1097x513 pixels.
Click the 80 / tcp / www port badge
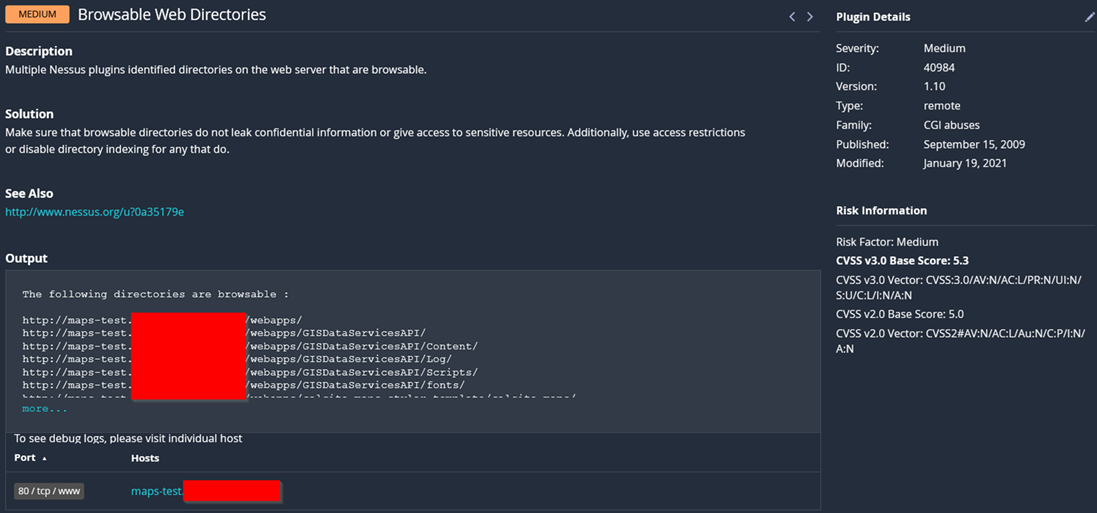(x=49, y=491)
